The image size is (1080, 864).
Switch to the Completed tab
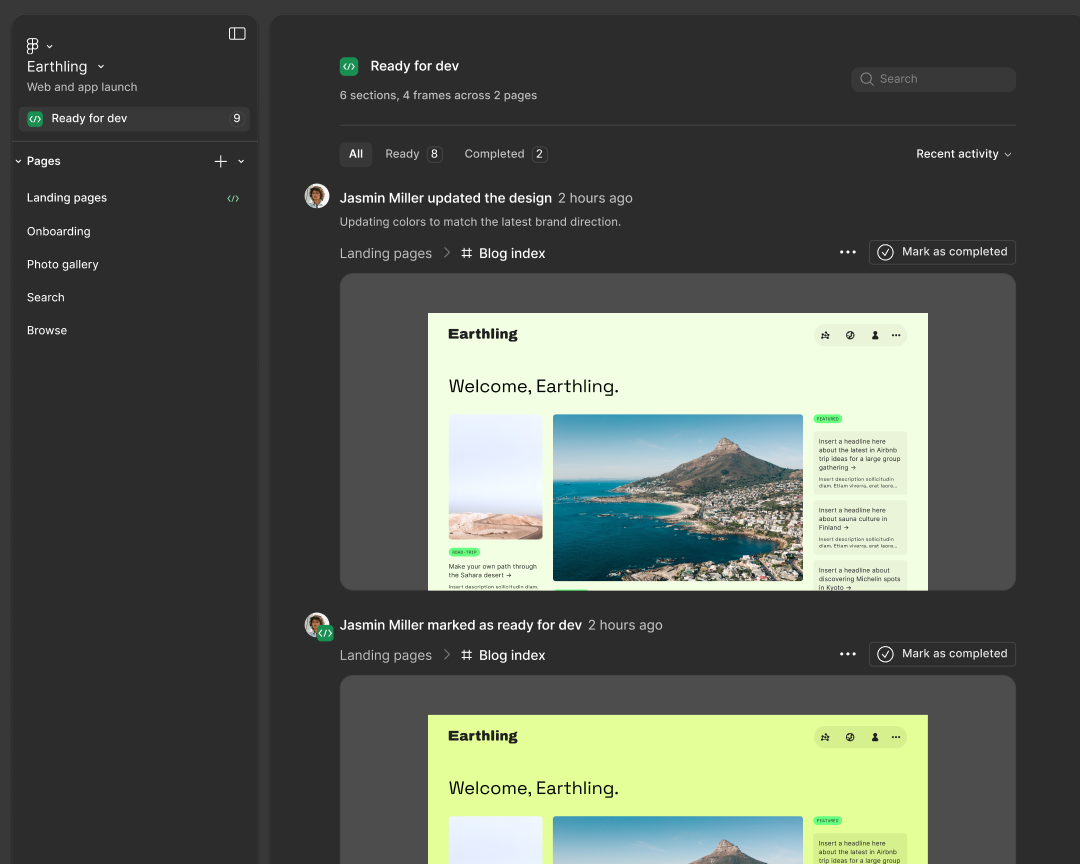pos(504,153)
